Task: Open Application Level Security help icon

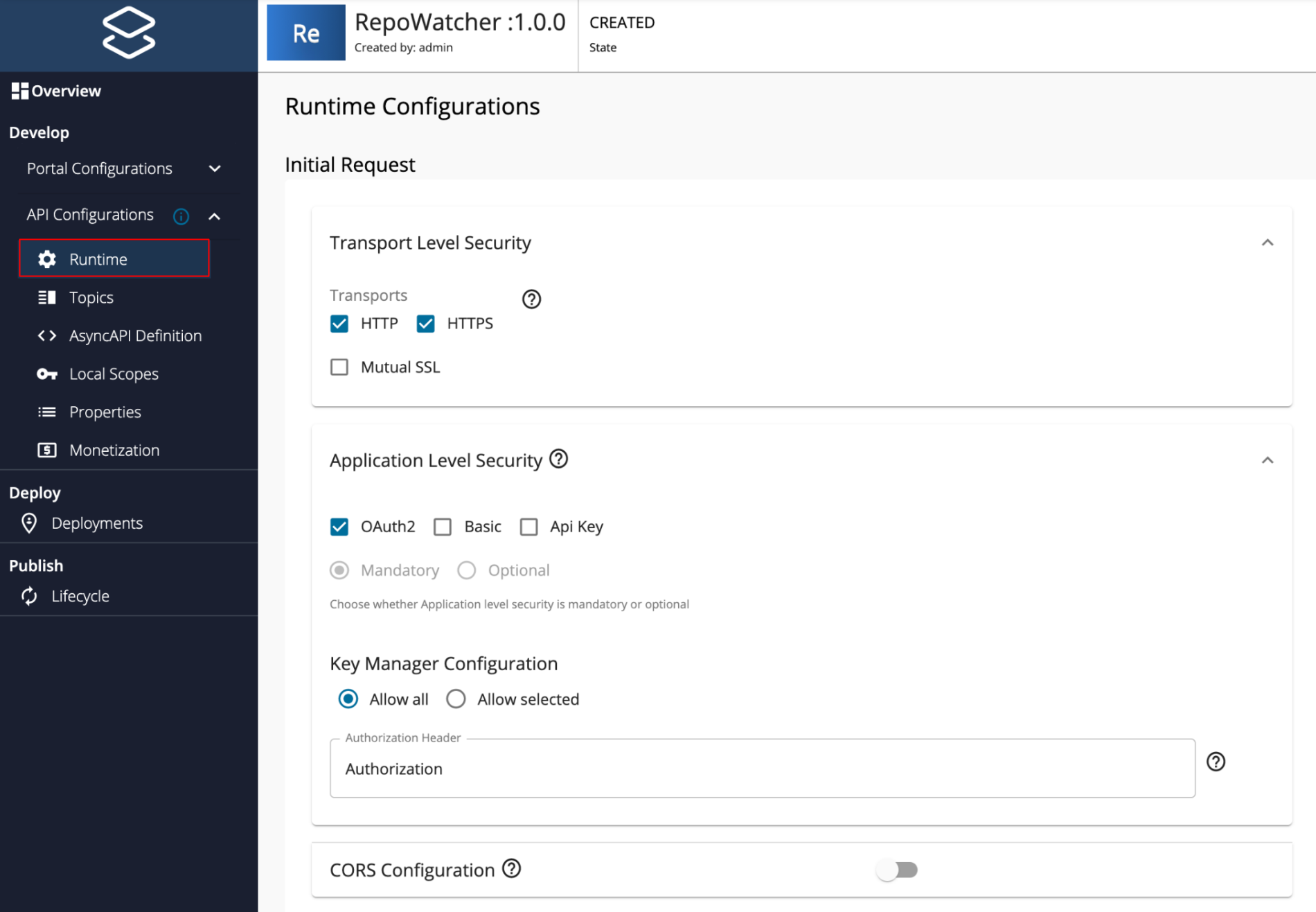Action: point(558,459)
